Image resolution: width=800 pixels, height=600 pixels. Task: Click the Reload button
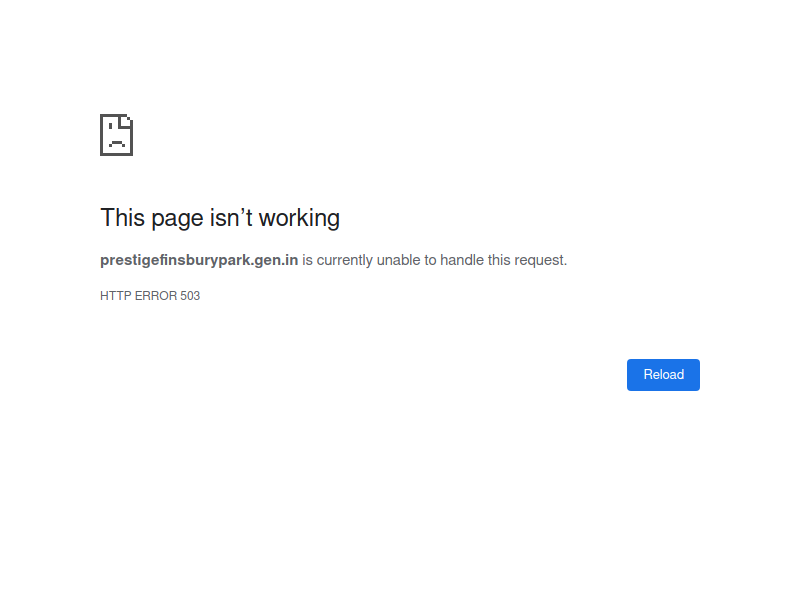(x=663, y=375)
